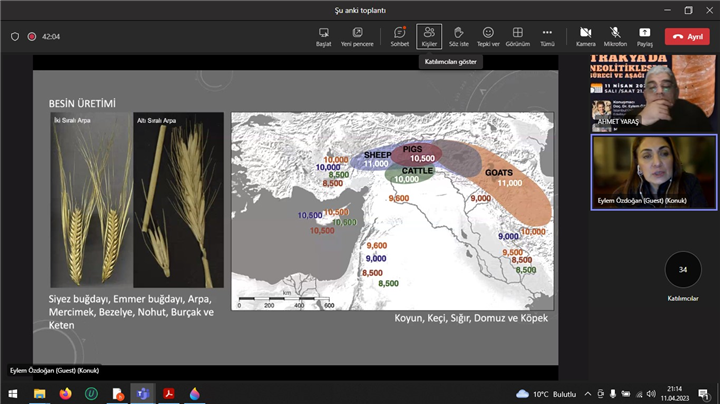Click the Şu anki toplantı window title
This screenshot has width=720, height=404.
coord(360,10)
